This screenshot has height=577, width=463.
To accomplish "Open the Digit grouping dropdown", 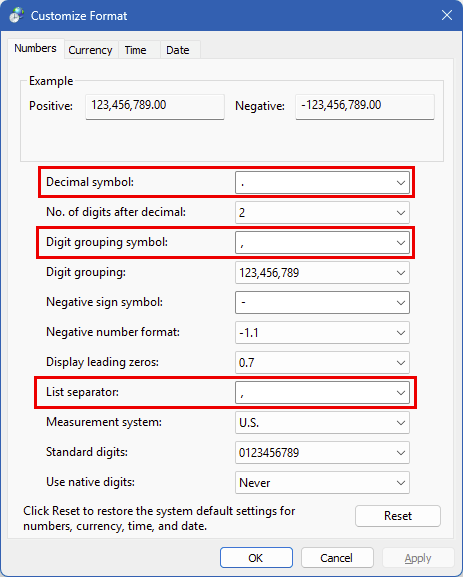I will (322, 273).
